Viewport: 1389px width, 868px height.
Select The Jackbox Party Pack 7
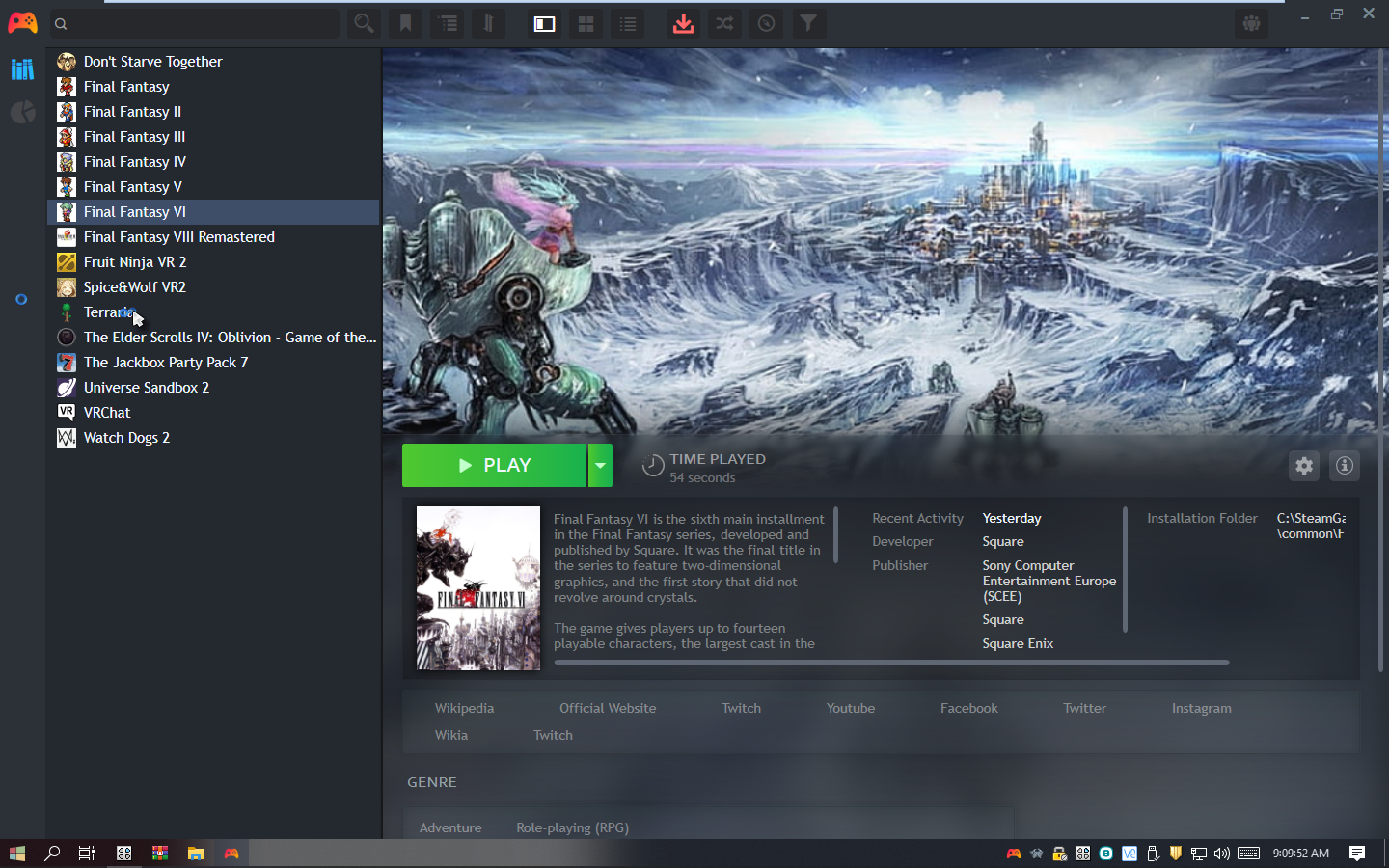point(213,363)
